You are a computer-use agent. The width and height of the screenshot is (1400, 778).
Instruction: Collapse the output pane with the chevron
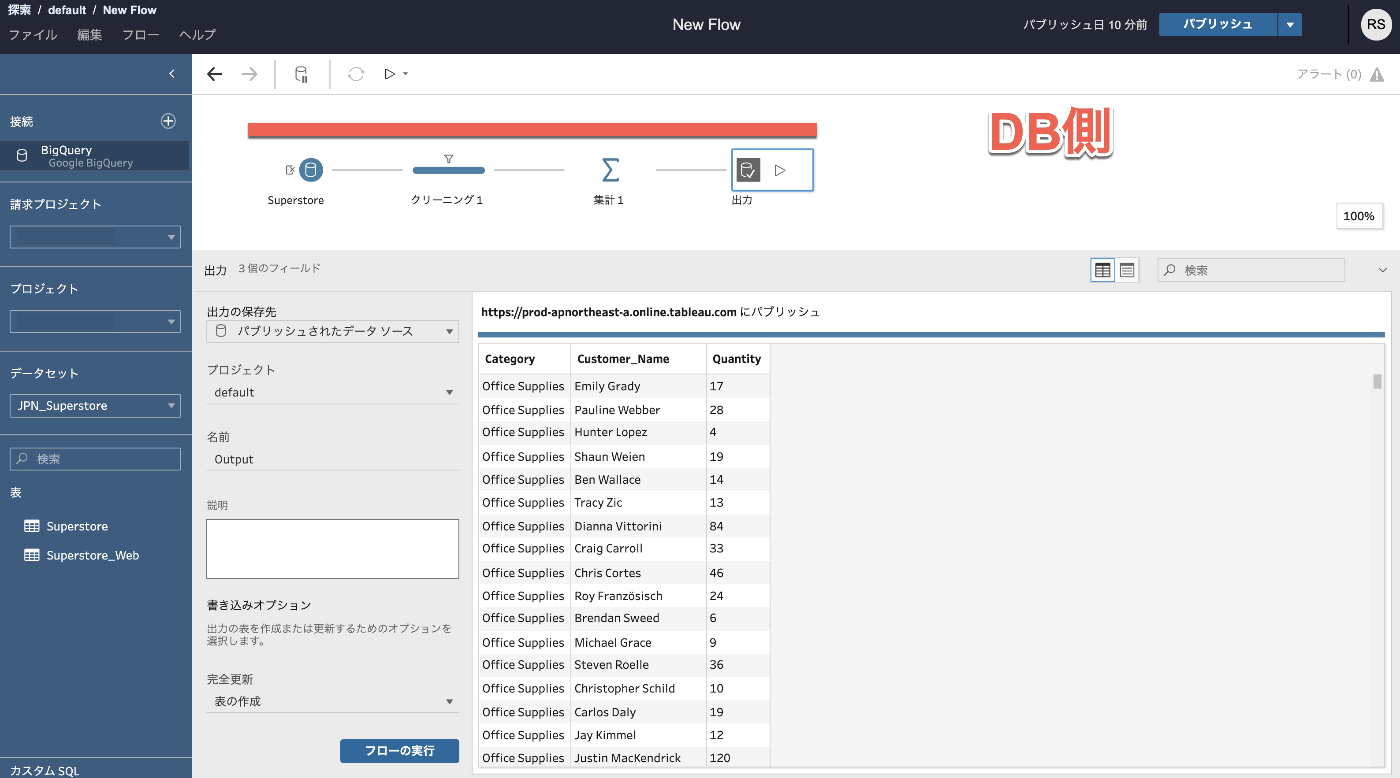coord(1383,270)
